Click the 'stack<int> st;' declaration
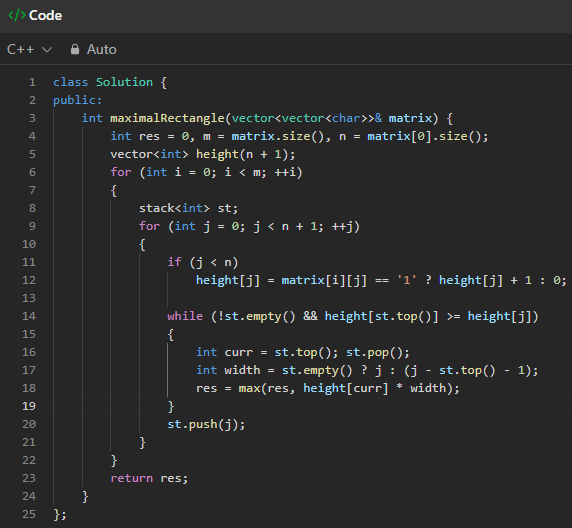This screenshot has height=528, width=572. (188, 208)
